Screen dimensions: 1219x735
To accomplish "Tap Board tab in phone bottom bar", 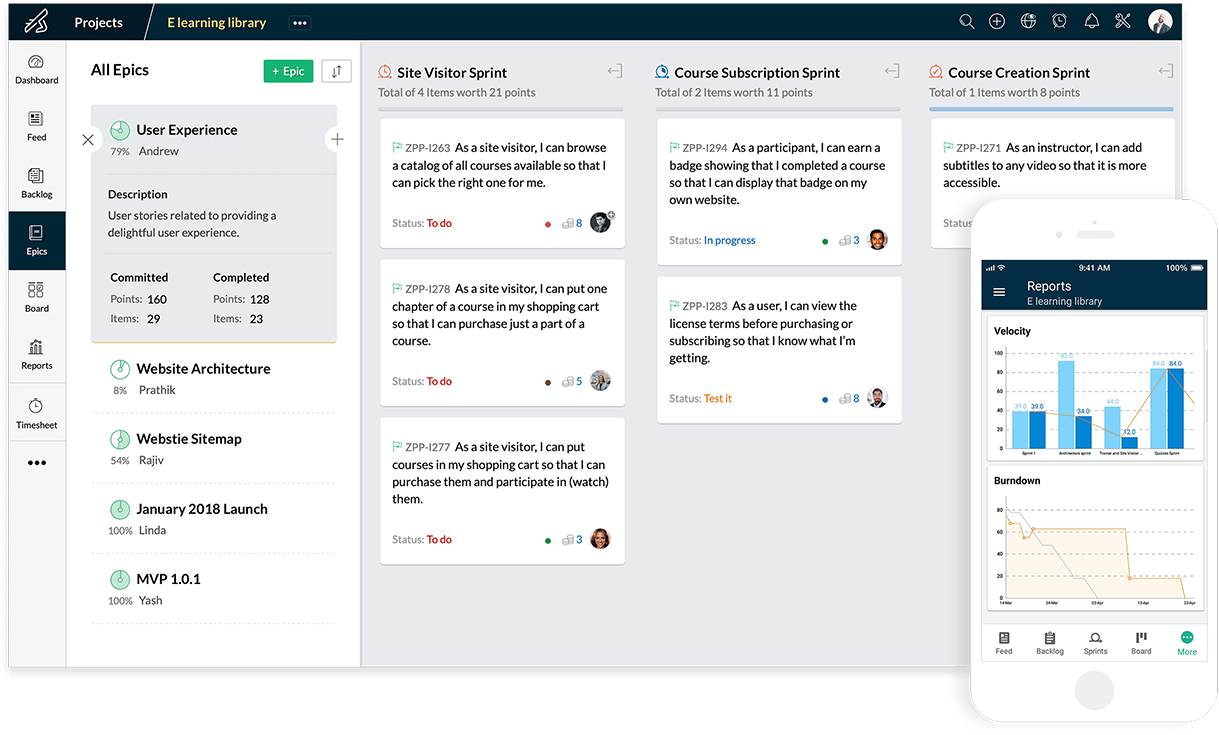I will point(1141,643).
